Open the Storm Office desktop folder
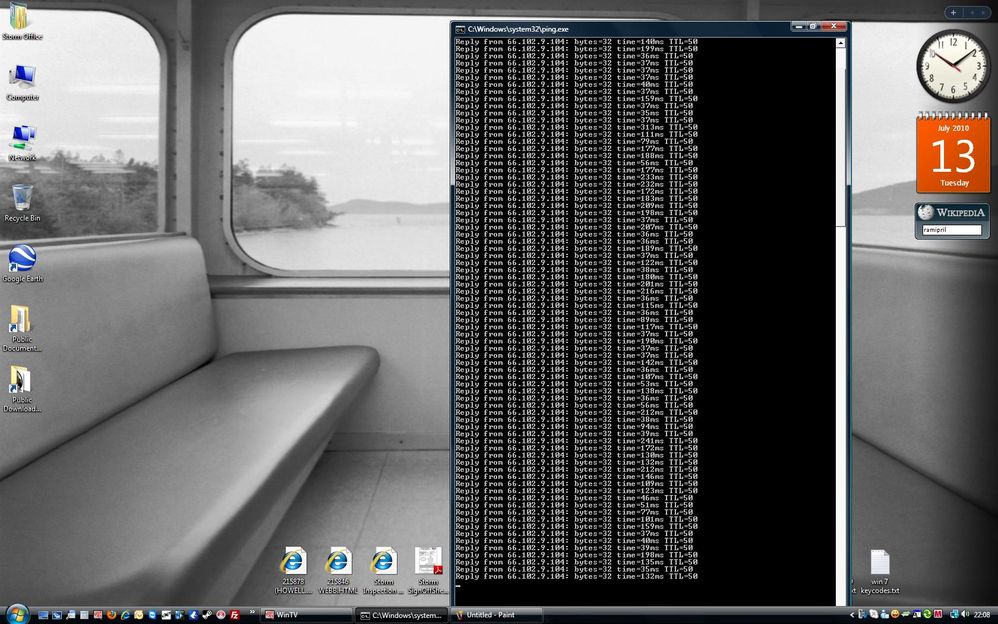Screen dimensions: 998x624 tap(20, 19)
